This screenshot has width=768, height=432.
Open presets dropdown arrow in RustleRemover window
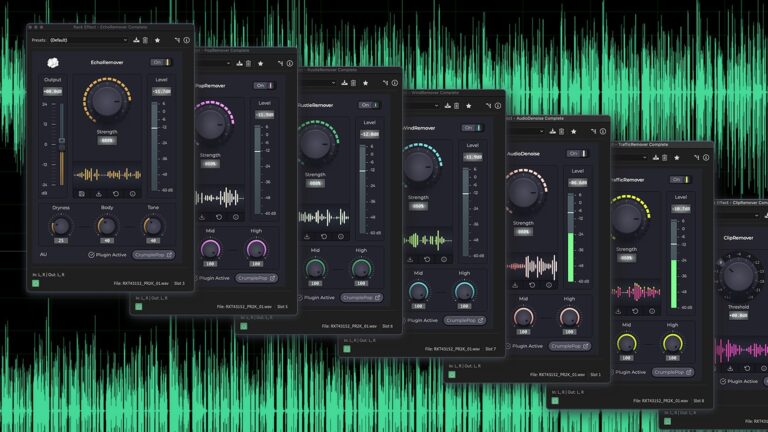(x=334, y=83)
